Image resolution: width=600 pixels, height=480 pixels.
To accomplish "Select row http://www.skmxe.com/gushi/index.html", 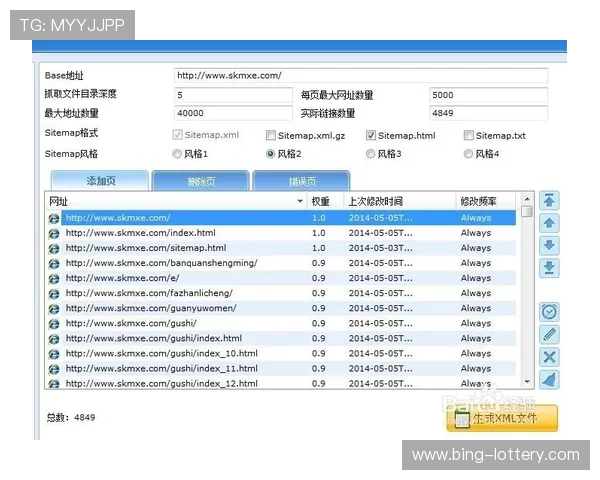I will tap(281, 339).
